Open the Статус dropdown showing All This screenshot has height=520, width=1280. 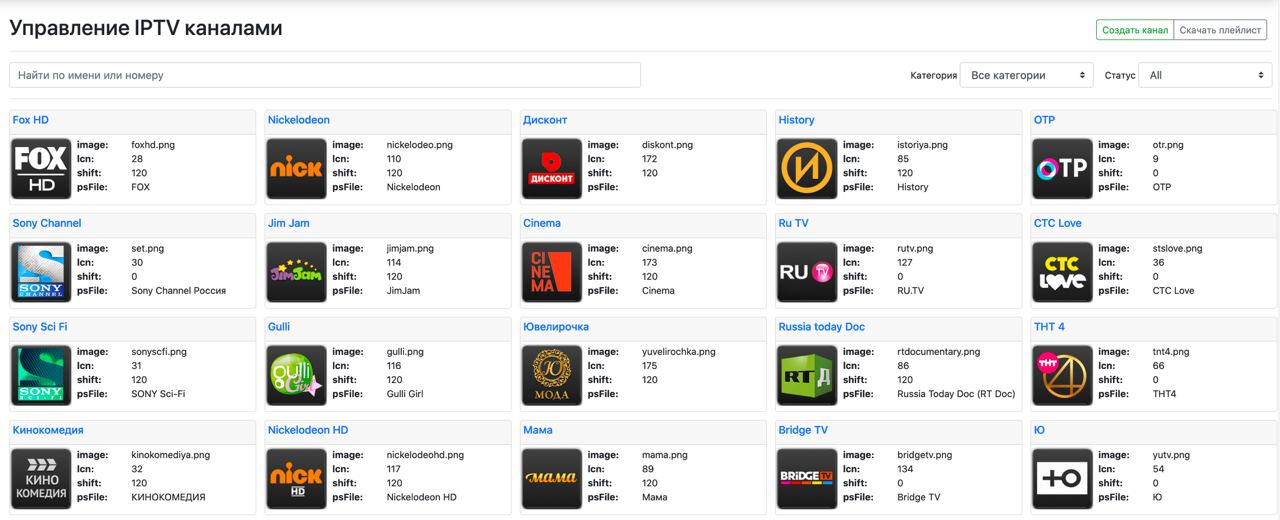coord(1205,75)
